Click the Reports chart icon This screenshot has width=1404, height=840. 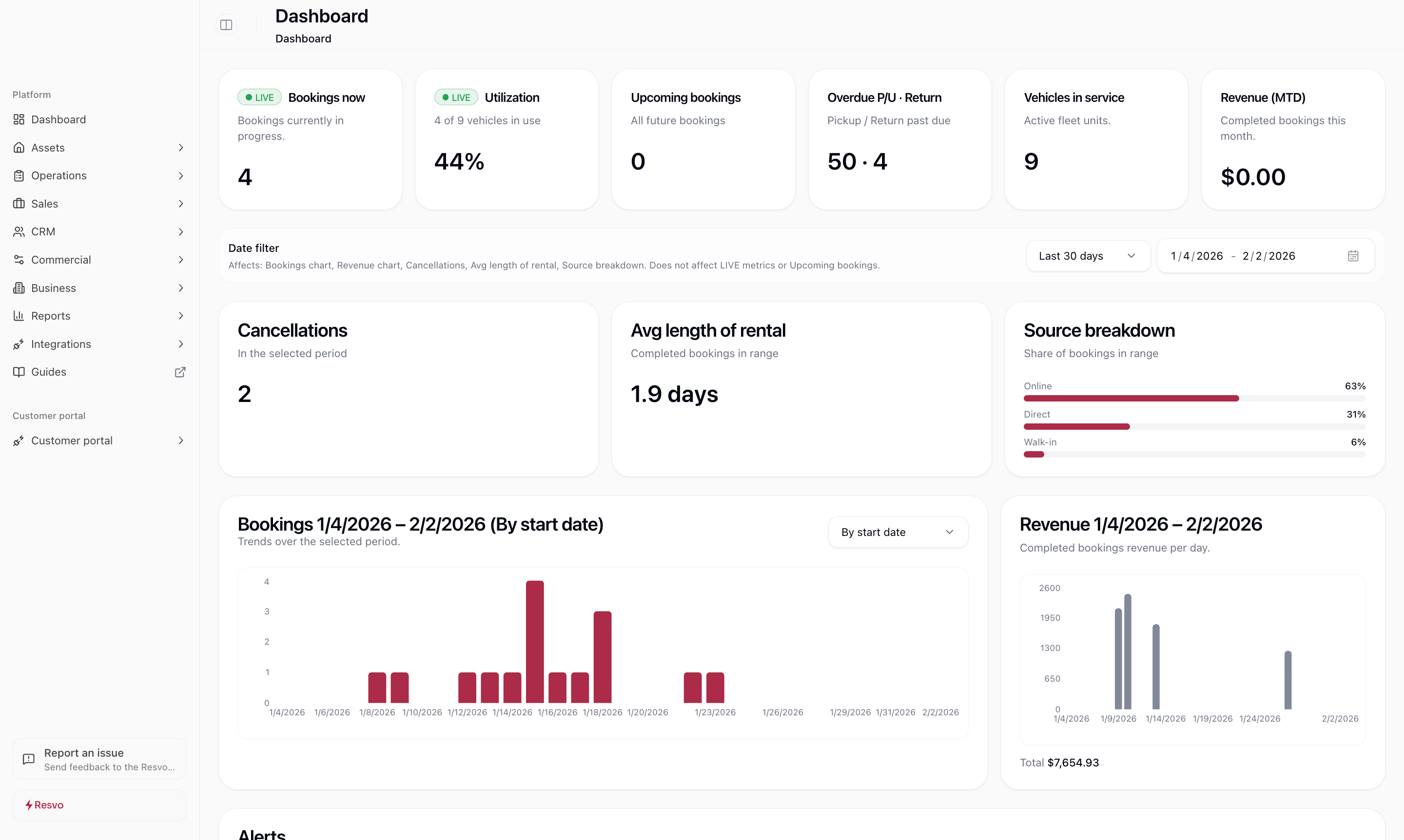pos(19,315)
